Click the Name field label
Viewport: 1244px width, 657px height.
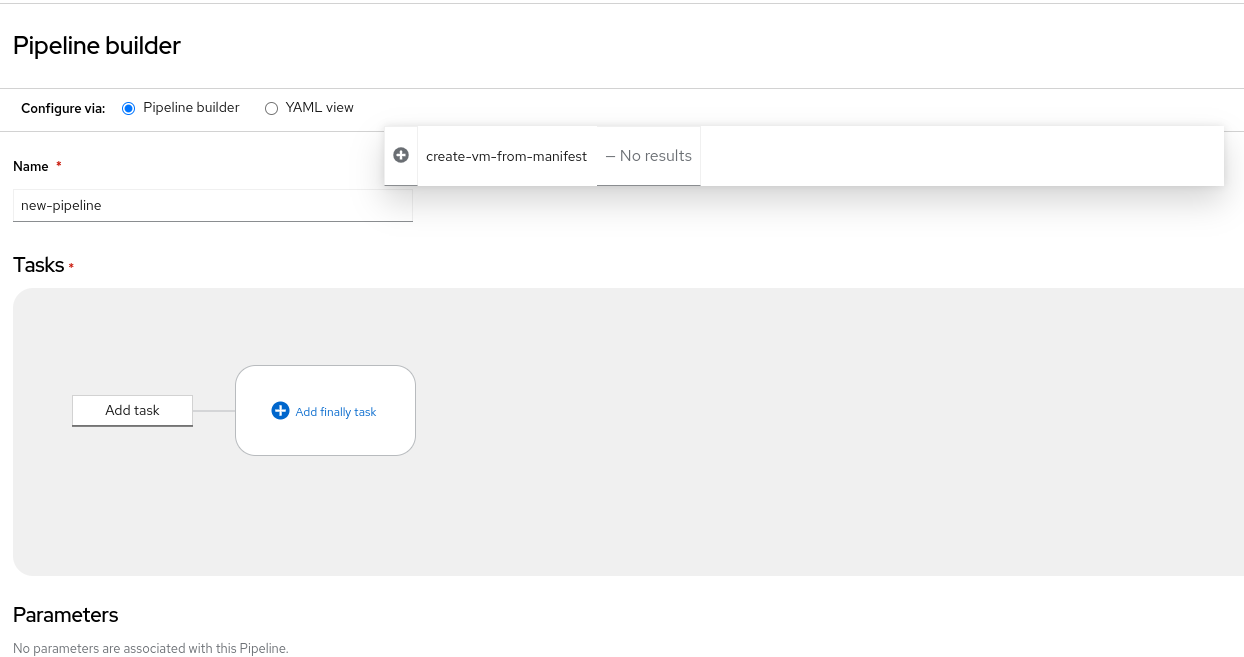(x=32, y=166)
